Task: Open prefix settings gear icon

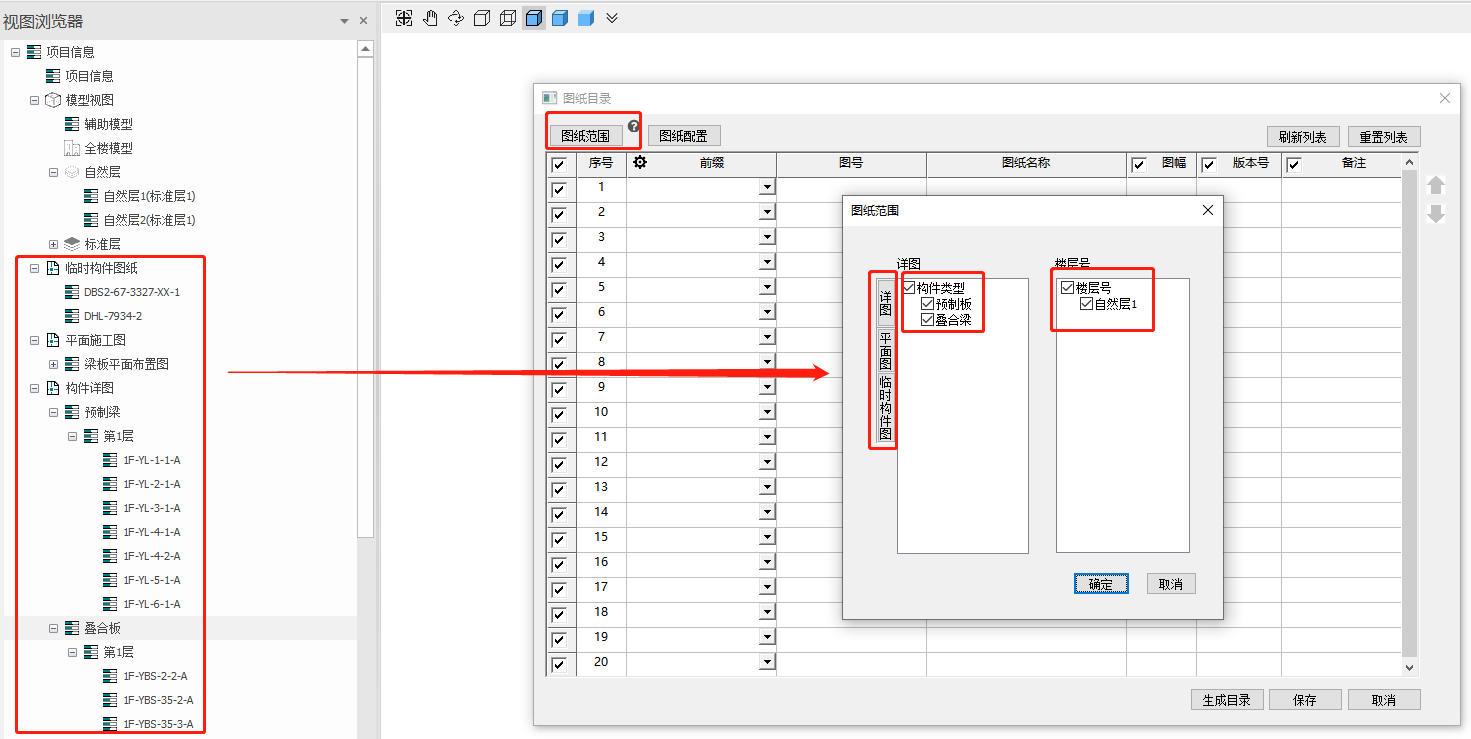Action: pyautogui.click(x=640, y=163)
